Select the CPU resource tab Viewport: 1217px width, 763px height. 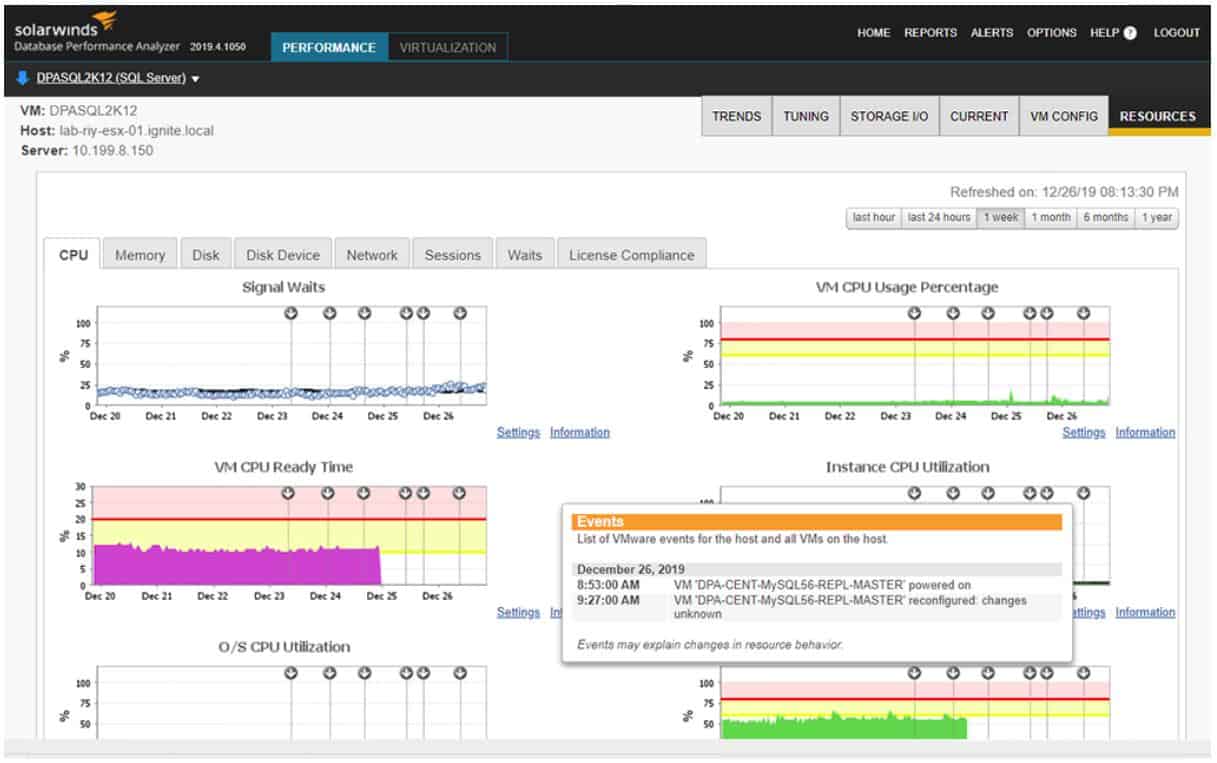point(73,254)
